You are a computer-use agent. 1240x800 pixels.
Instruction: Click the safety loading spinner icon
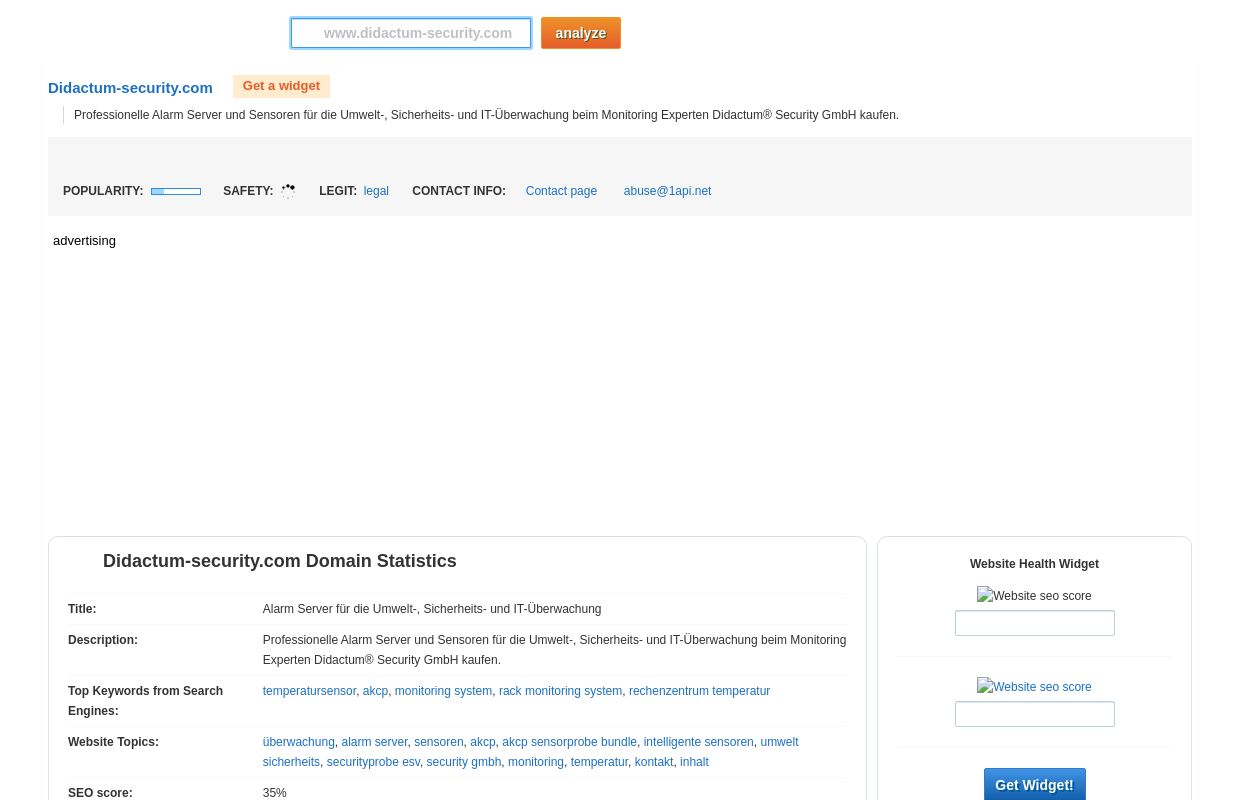(x=288, y=191)
